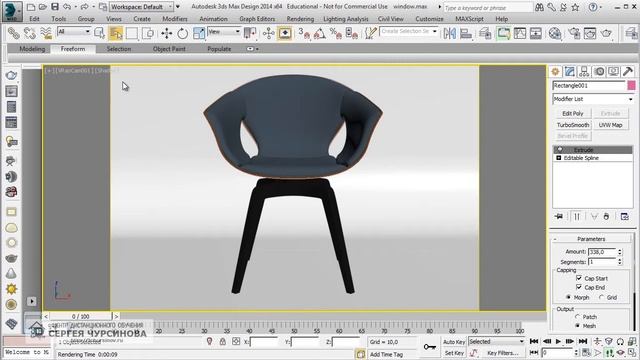Open the Render Setup icon
Image resolution: width=640 pixels, height=360 pixels.
(574, 33)
